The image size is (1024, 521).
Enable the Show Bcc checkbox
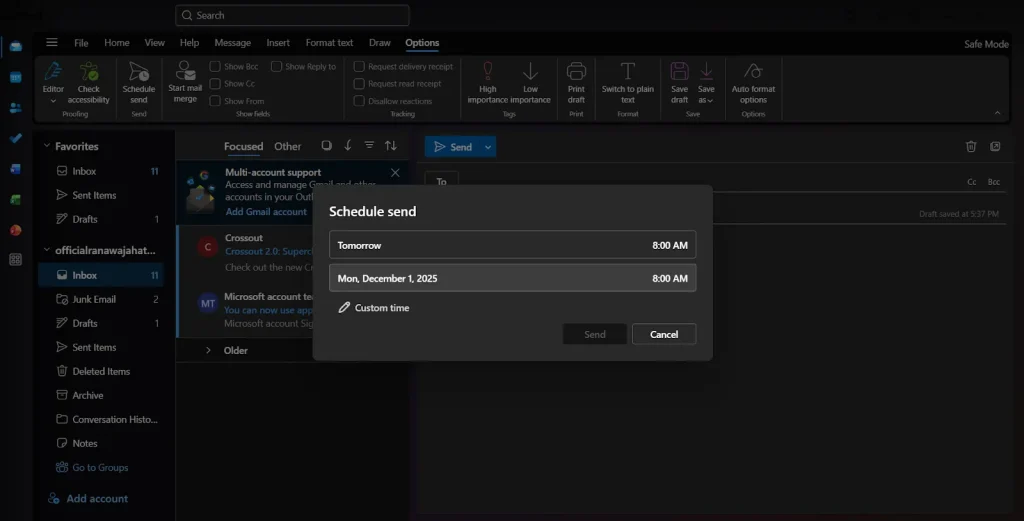215,67
